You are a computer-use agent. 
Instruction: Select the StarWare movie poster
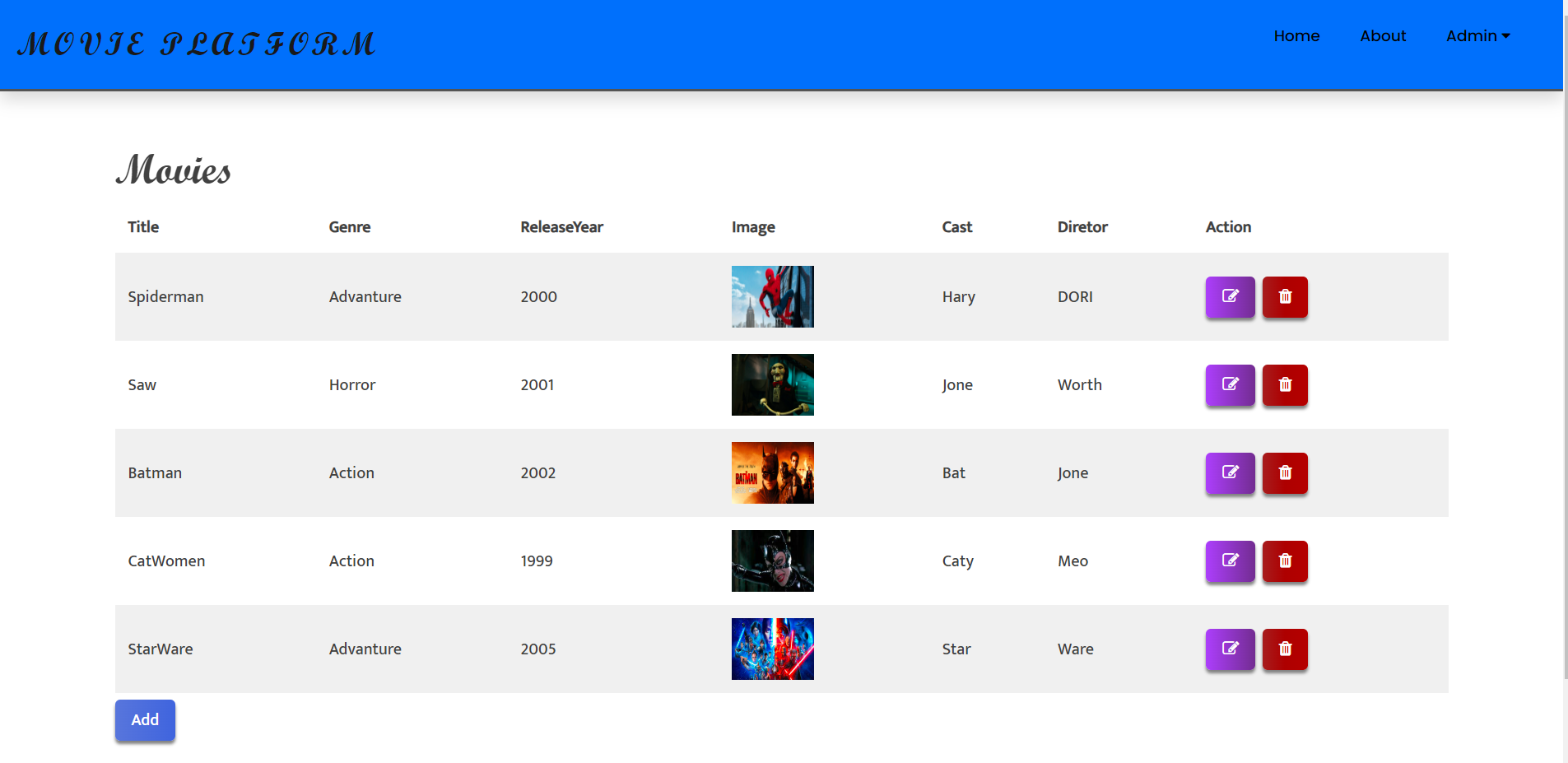click(772, 649)
